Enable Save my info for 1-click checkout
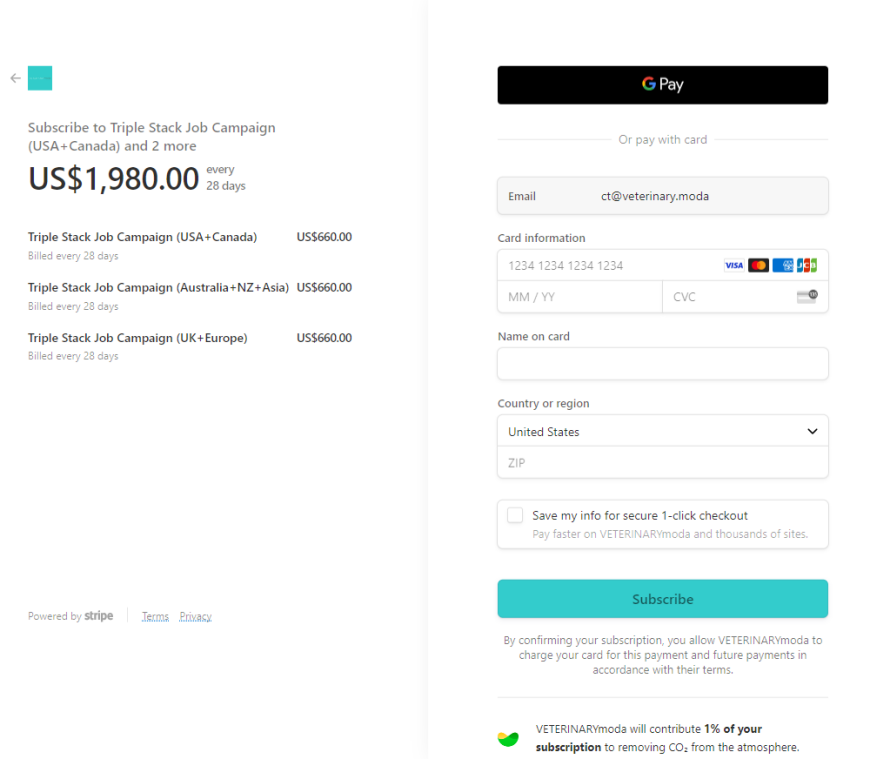Screen dimensions: 870x759 pos(515,515)
